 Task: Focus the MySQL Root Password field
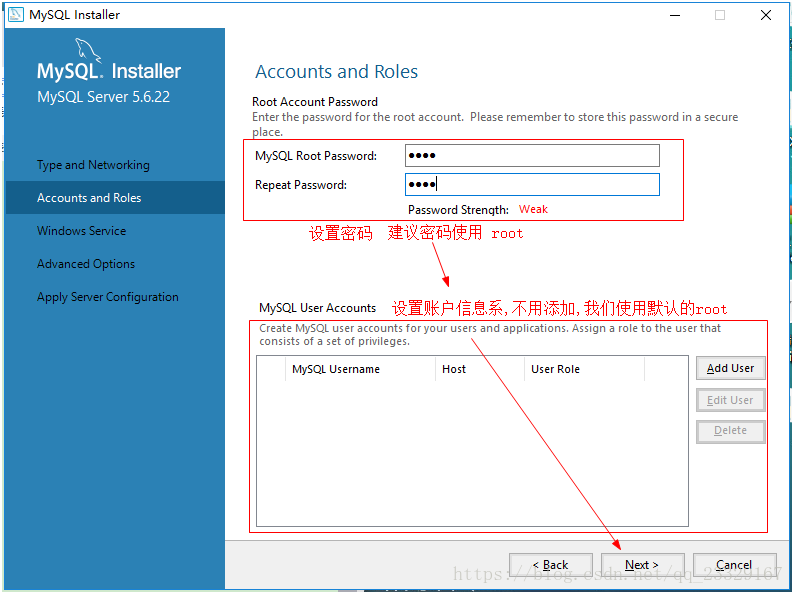[x=532, y=155]
